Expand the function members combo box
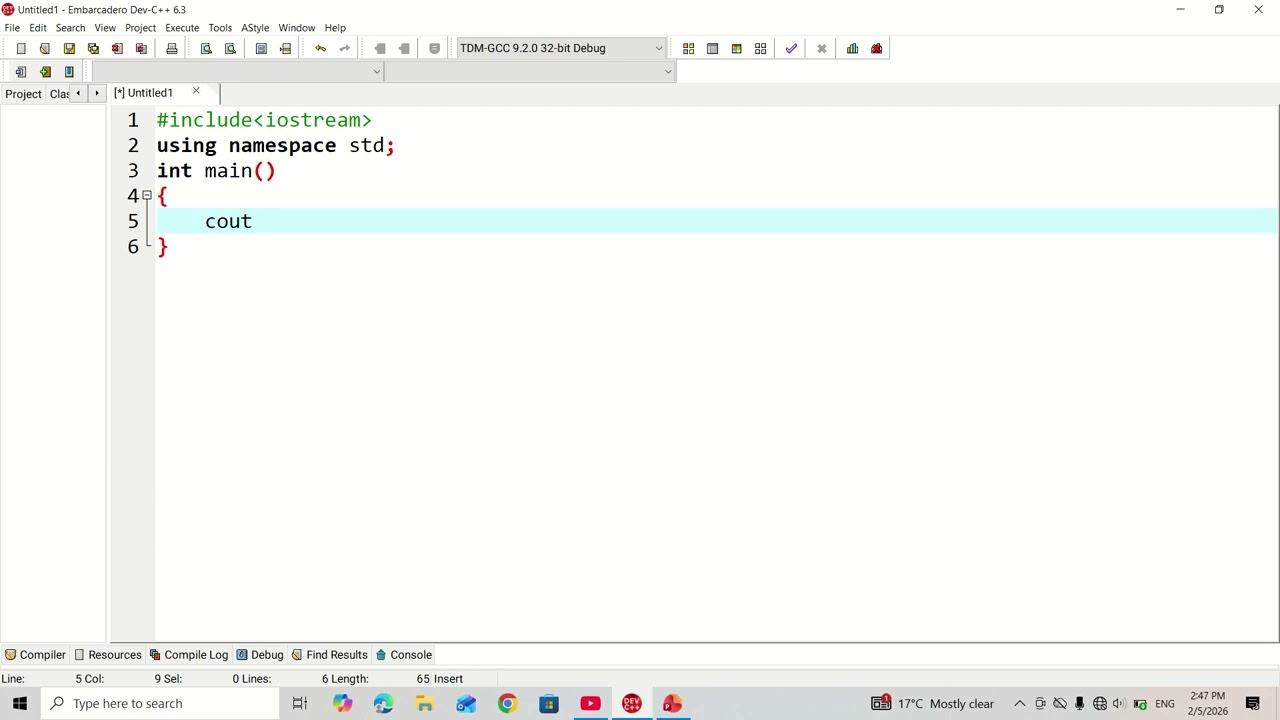This screenshot has height=720, width=1280. pos(530,71)
